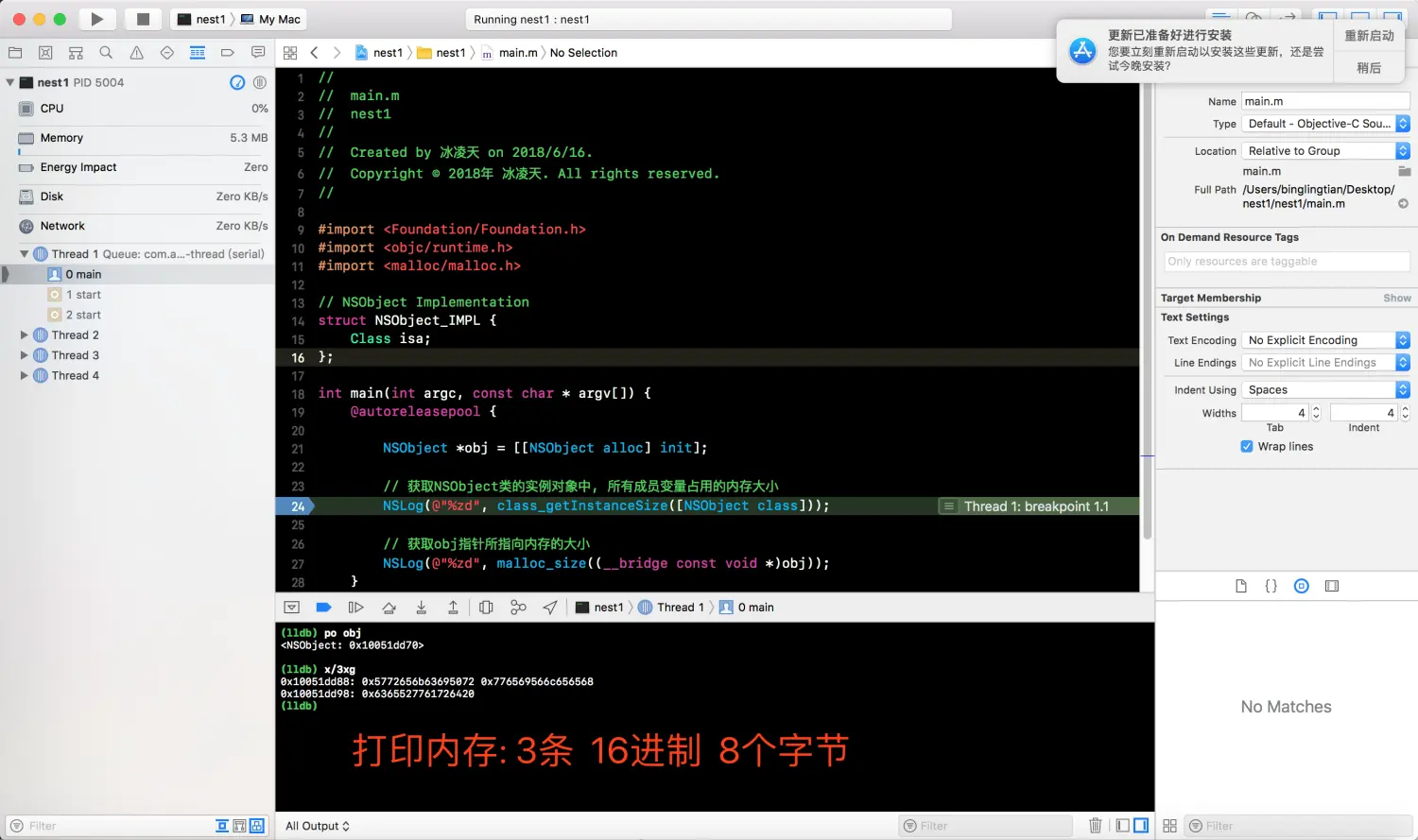The height and width of the screenshot is (840, 1418).
Task: Open the Project navigator folder icon
Action: (x=15, y=53)
